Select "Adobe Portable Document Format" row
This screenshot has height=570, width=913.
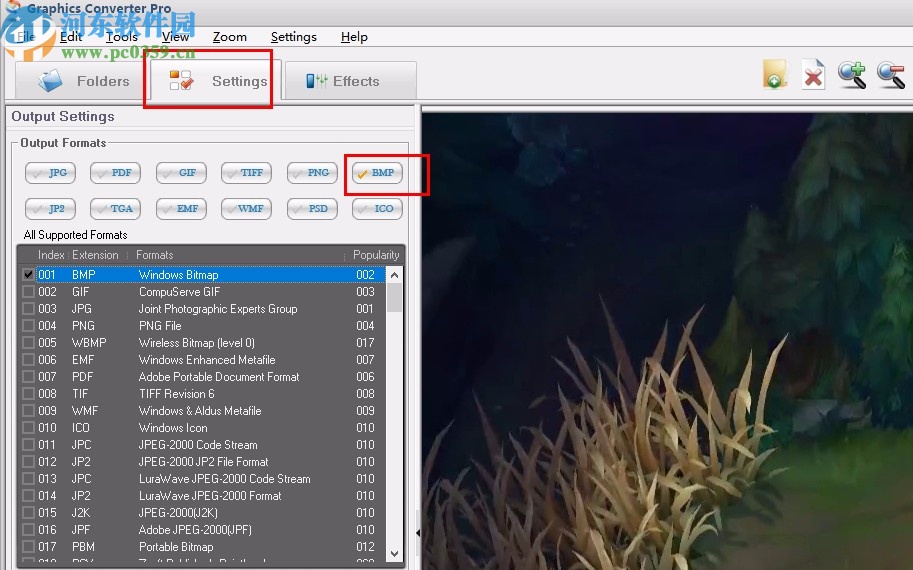point(204,377)
